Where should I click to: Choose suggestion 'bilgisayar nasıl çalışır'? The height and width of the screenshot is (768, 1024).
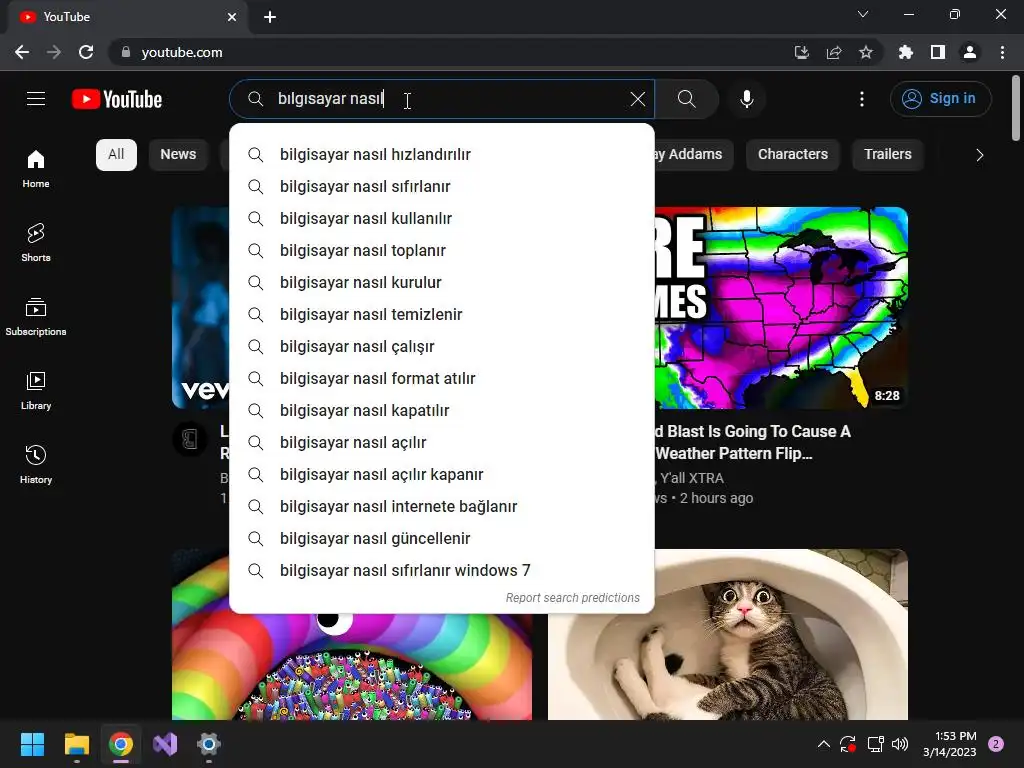tap(442, 347)
